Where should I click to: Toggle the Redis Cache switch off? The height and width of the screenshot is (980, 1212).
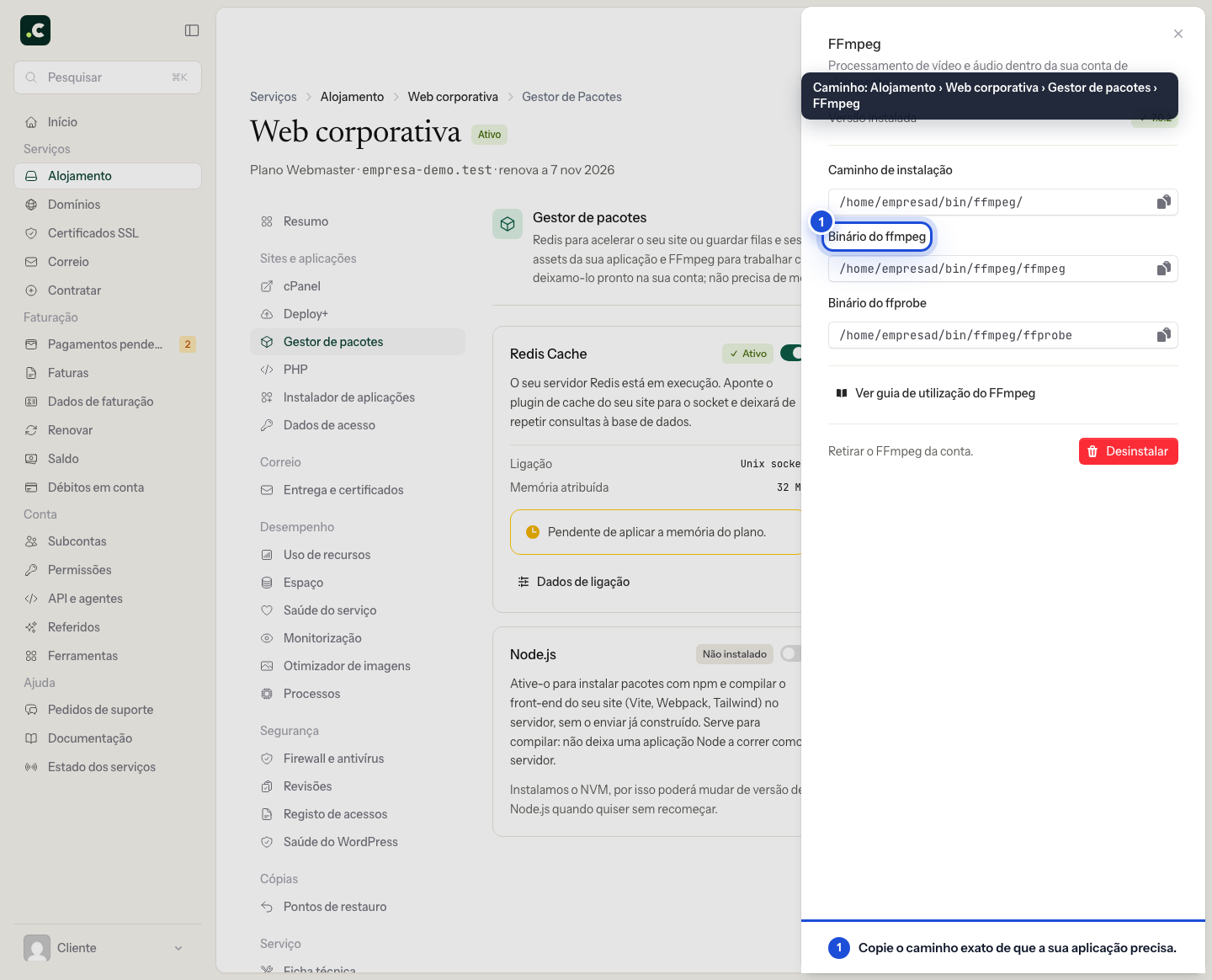(x=791, y=354)
